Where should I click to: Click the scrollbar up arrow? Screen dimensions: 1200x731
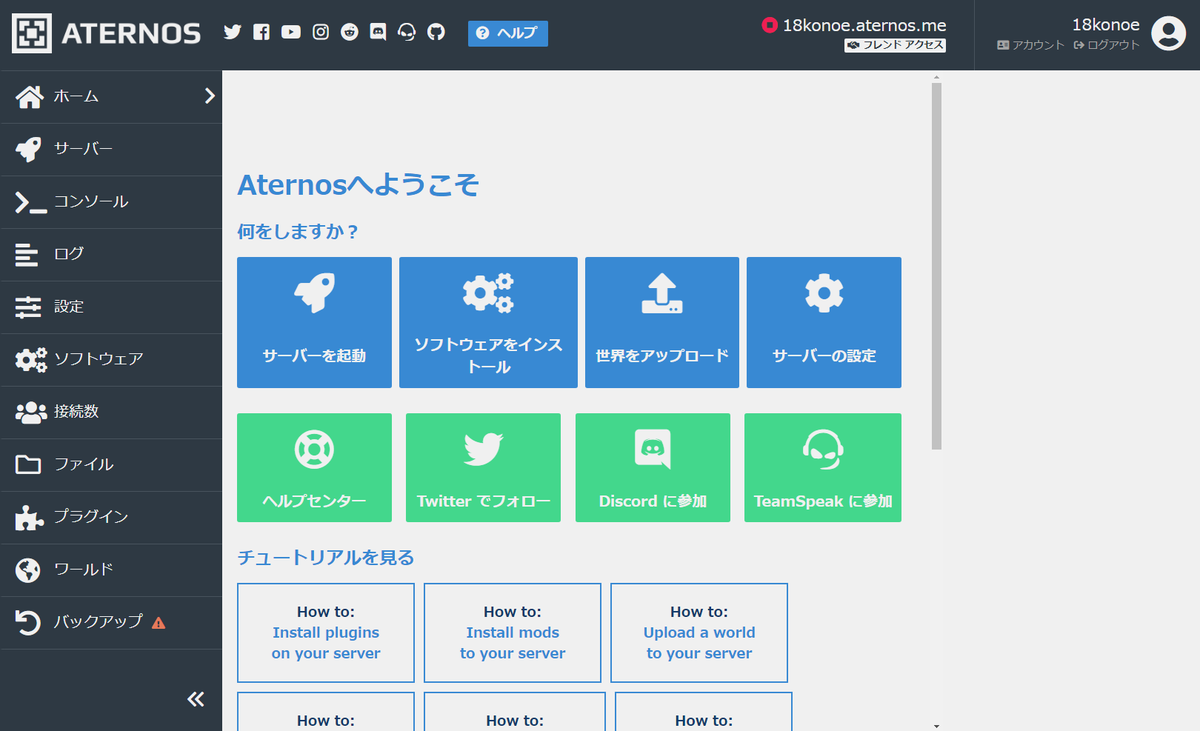pyautogui.click(x=937, y=76)
